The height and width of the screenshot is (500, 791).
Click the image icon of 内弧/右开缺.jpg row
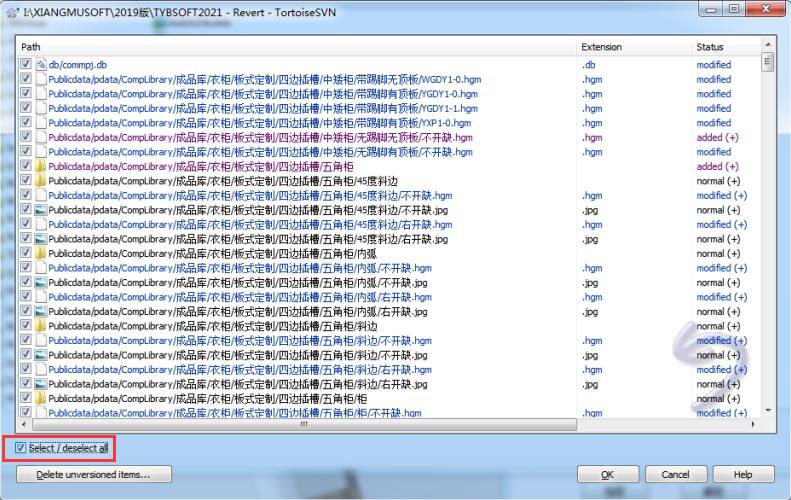pyautogui.click(x=41, y=312)
